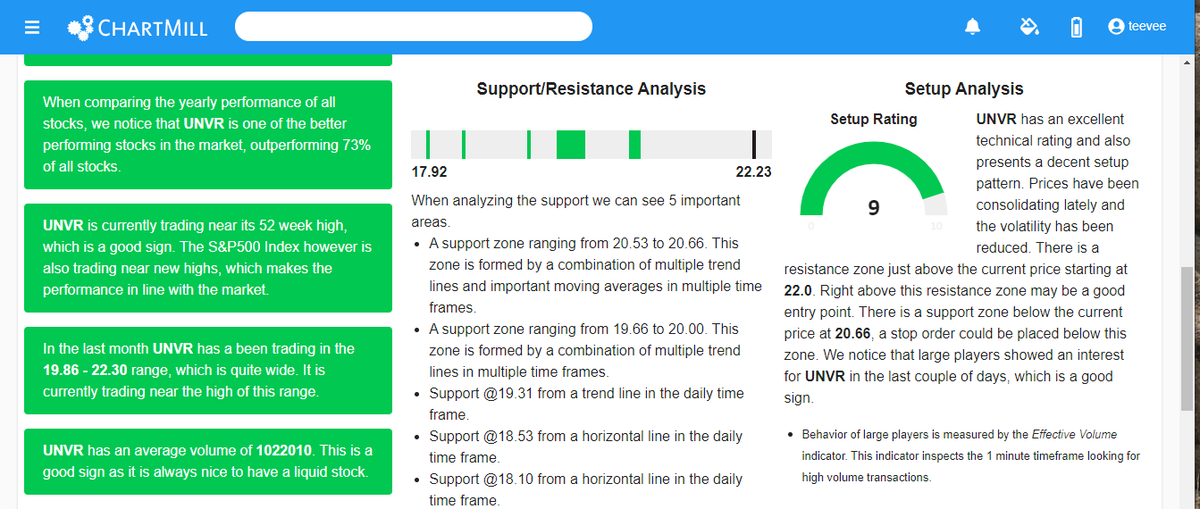Click the battery icon in header
Screen dimensions: 1200x509
pyautogui.click(x=1076, y=27)
